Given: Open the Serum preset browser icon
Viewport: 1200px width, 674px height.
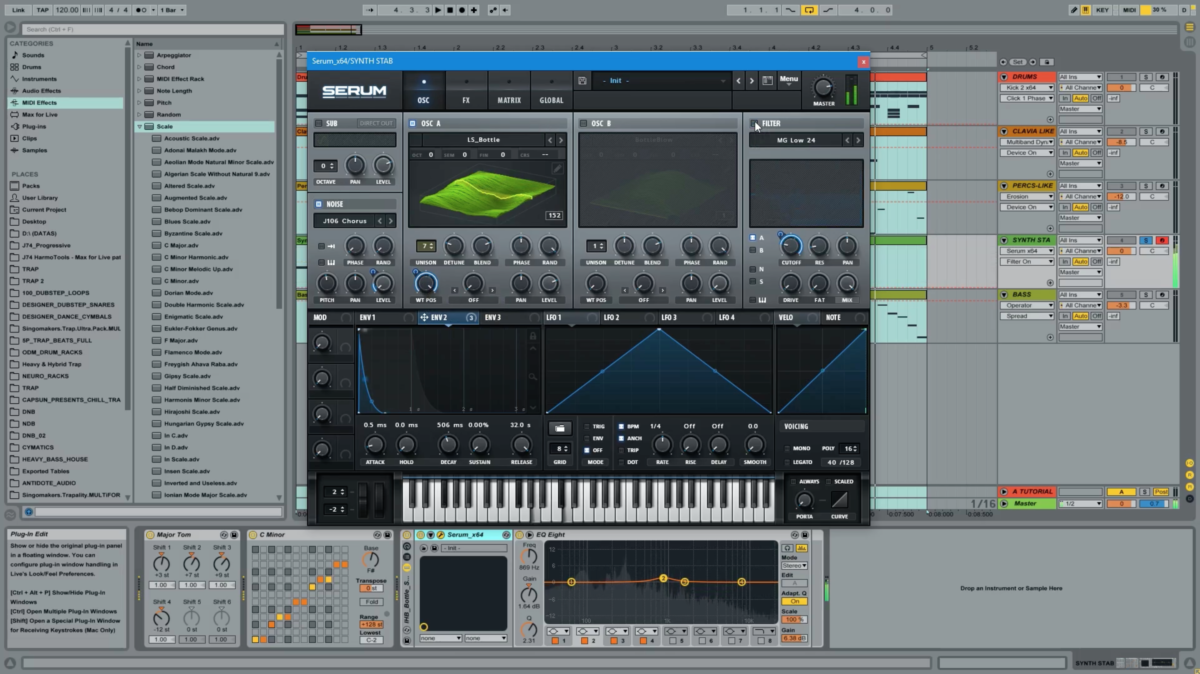Looking at the screenshot, I should click(x=768, y=80).
